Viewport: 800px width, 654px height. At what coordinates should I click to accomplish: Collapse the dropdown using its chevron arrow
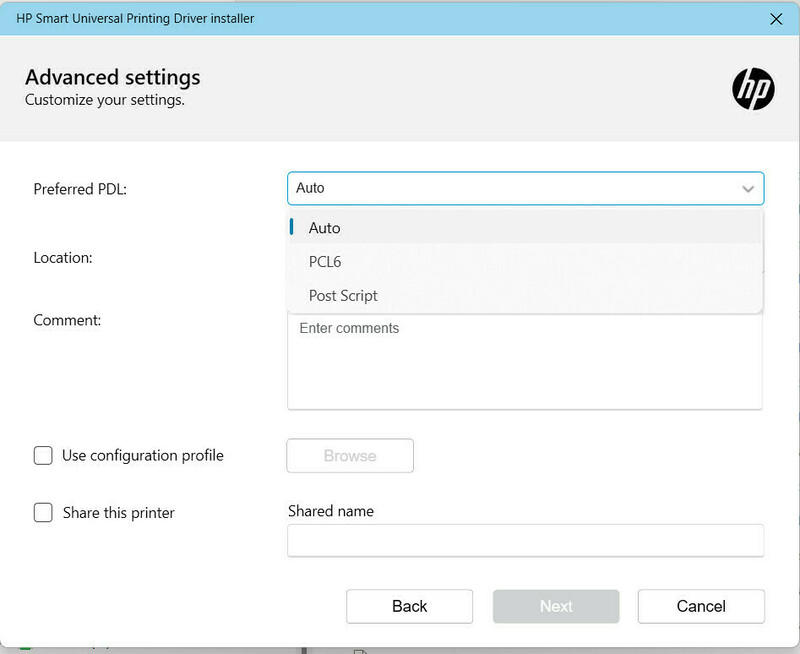pos(747,188)
